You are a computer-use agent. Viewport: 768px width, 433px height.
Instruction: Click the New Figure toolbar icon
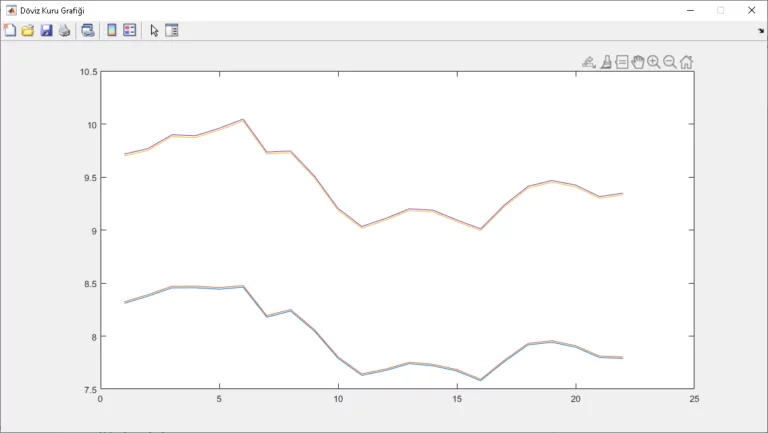10,30
